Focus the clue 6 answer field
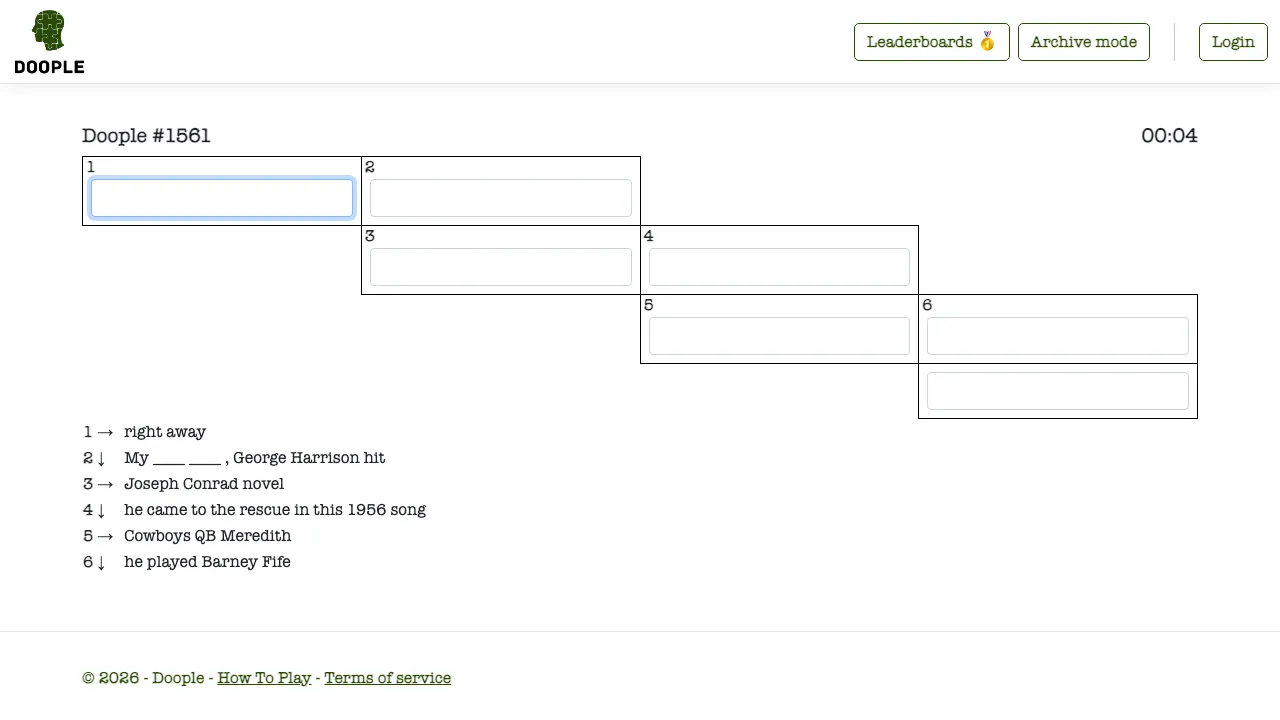The width and height of the screenshot is (1280, 720). click(x=1058, y=336)
